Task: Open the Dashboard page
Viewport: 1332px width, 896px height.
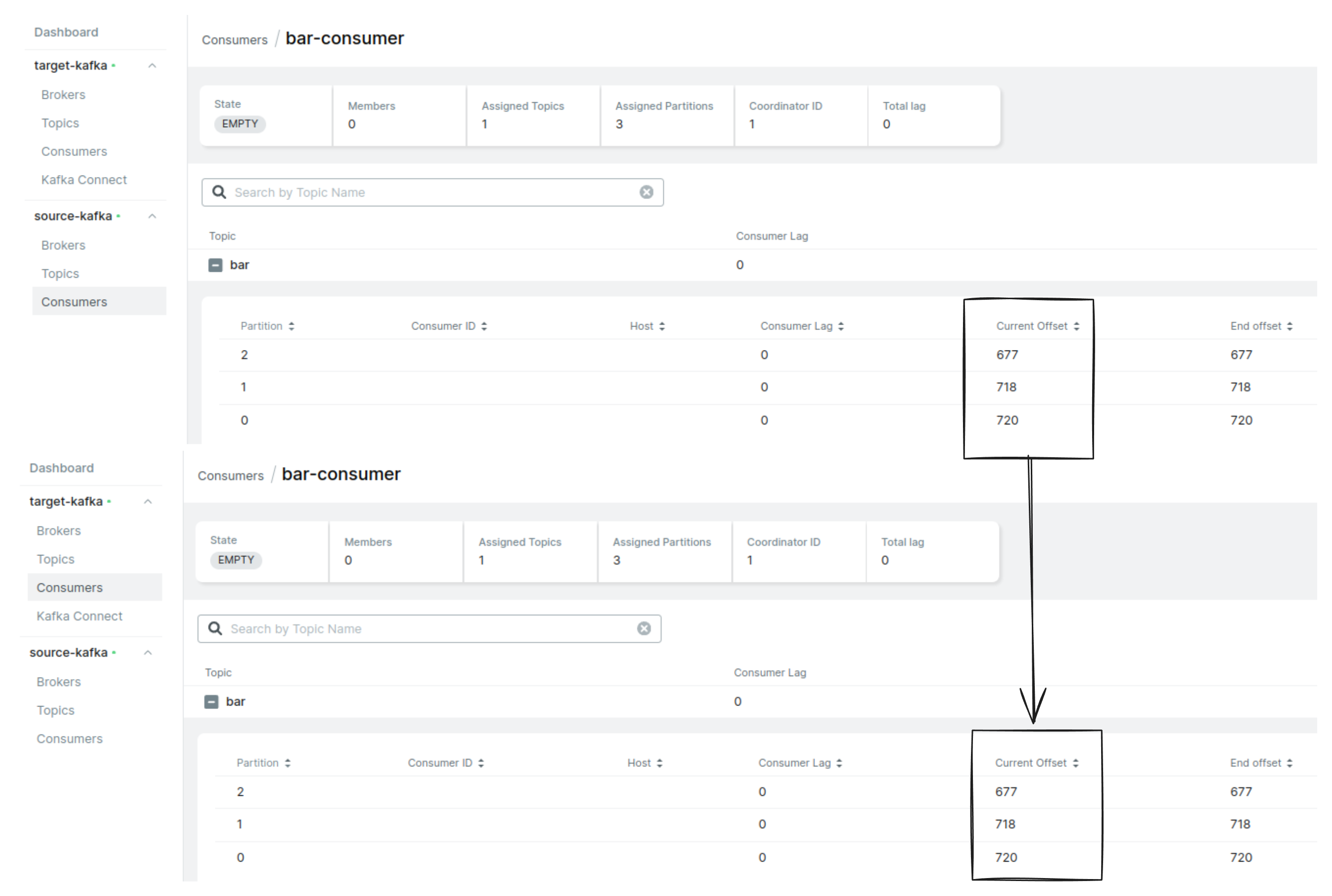Action: (x=66, y=32)
